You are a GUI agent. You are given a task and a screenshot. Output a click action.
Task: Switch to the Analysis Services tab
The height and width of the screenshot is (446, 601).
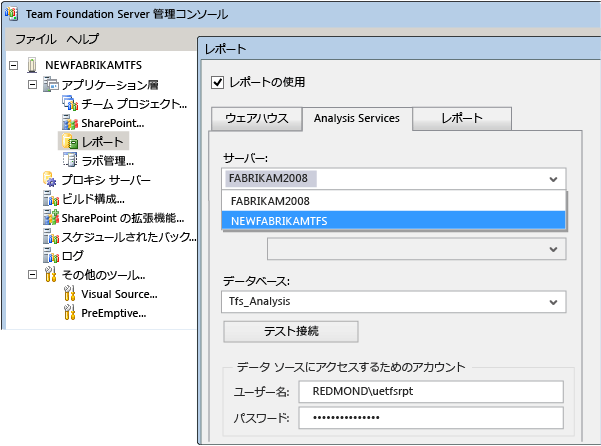[x=357, y=118]
